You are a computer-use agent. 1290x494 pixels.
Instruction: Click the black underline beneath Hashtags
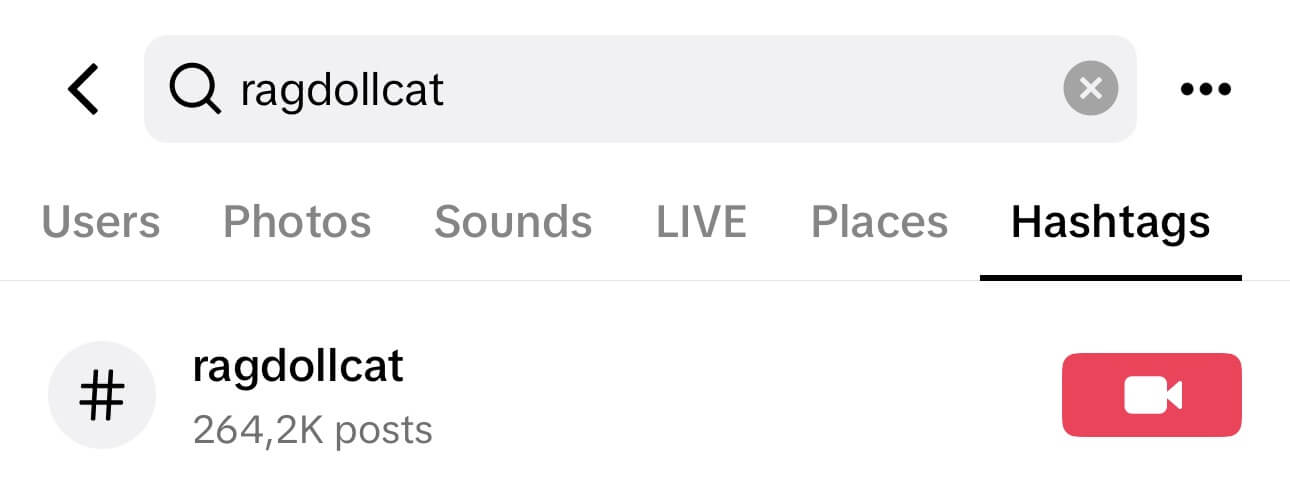coord(1111,277)
